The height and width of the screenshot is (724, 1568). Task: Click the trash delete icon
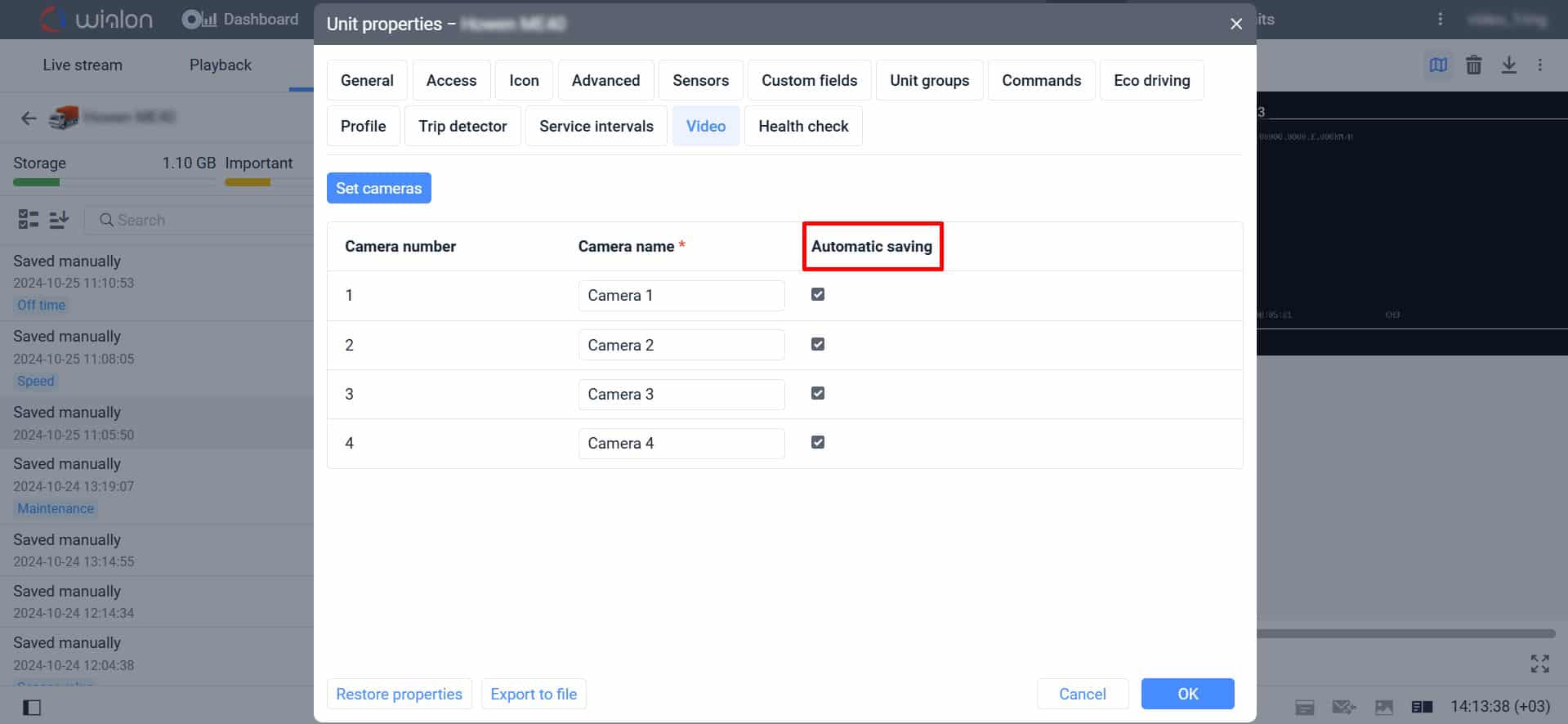point(1473,65)
